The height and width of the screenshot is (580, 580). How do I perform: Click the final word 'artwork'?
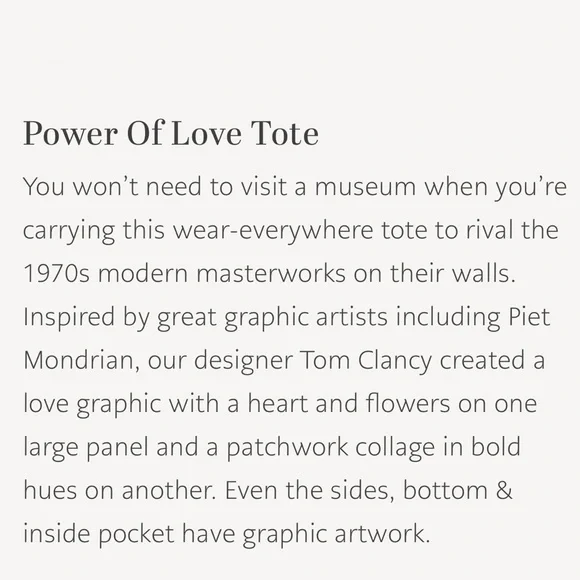click(x=382, y=535)
